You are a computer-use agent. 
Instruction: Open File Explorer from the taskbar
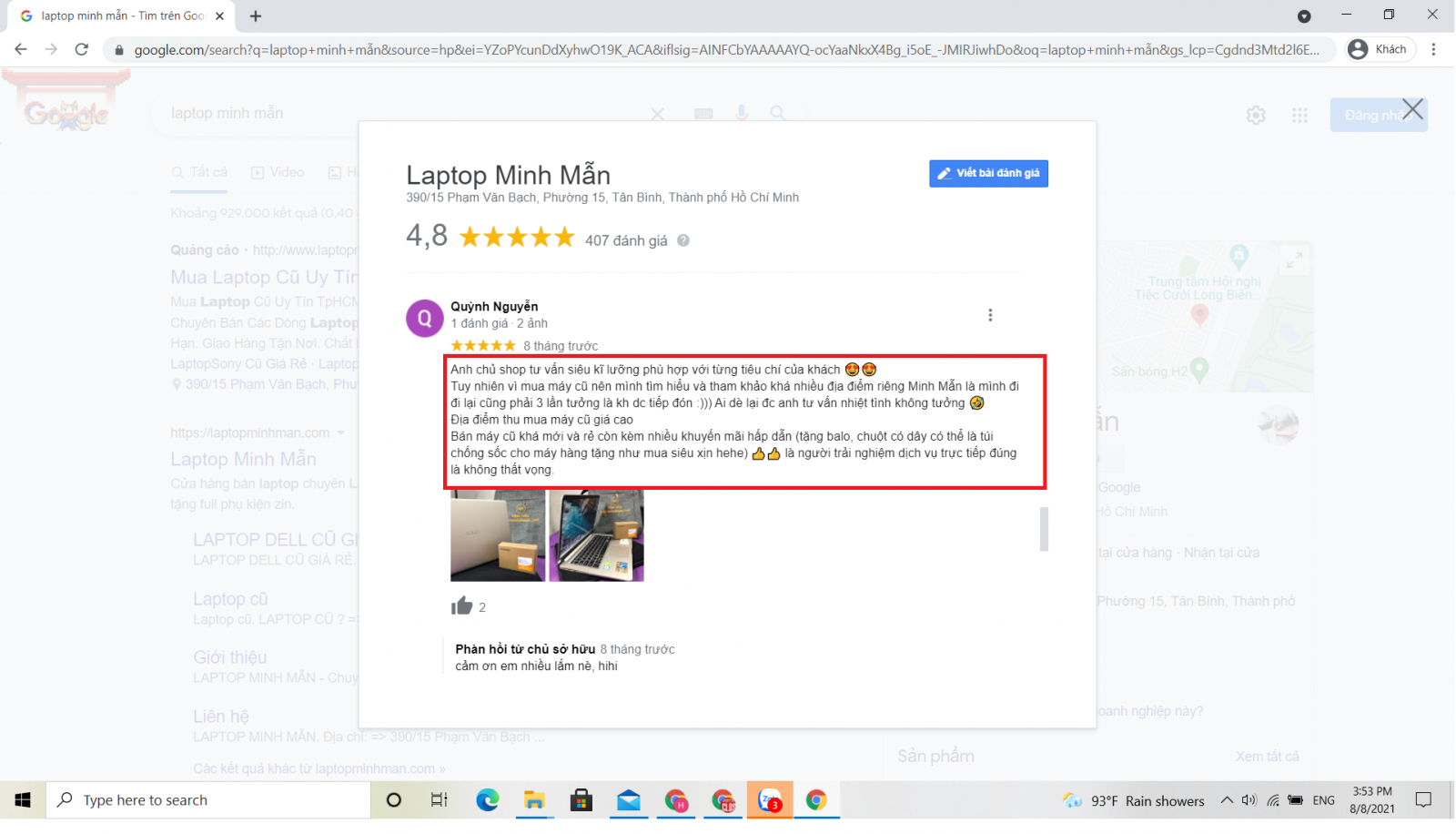534,800
